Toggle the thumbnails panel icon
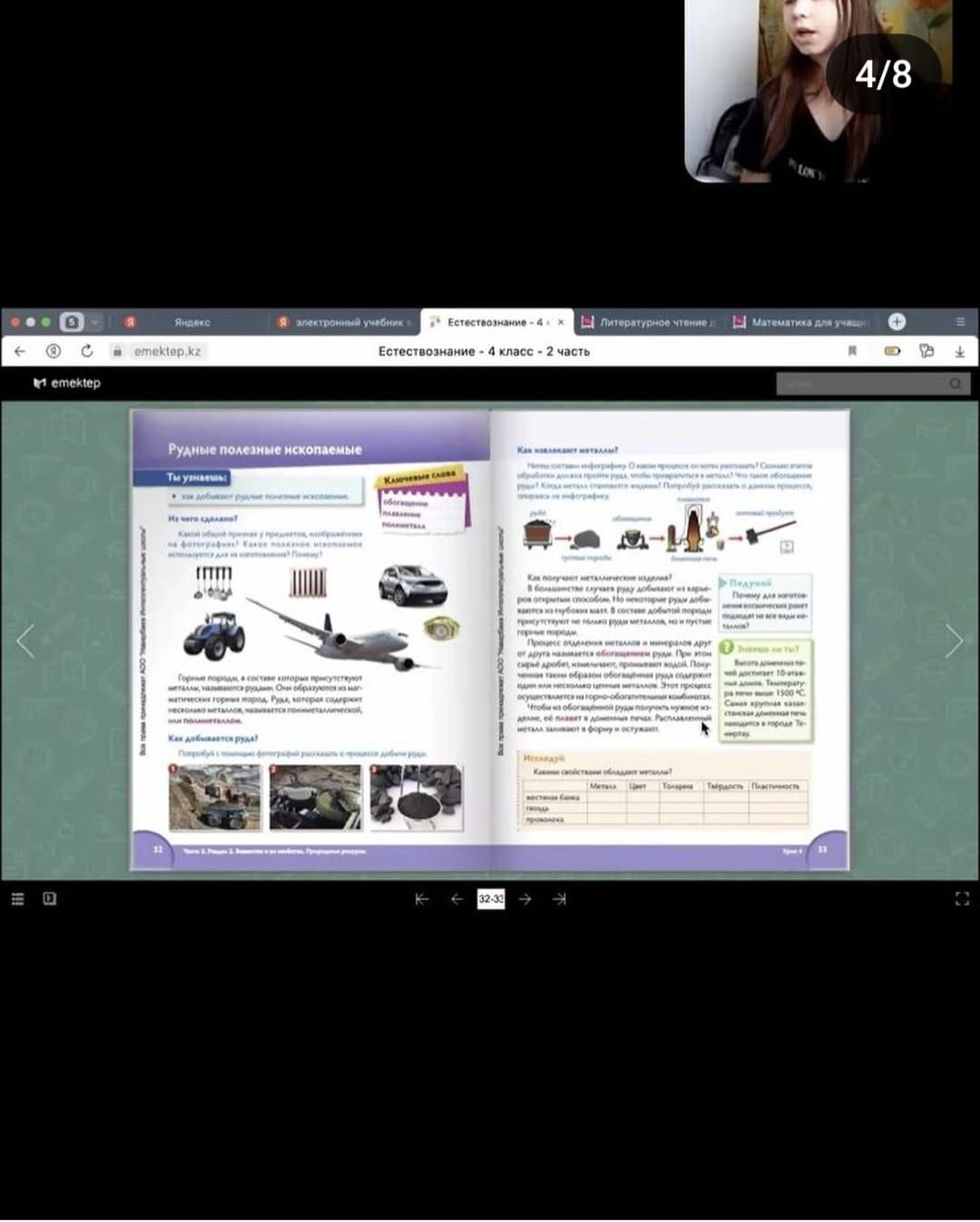 click(x=50, y=899)
